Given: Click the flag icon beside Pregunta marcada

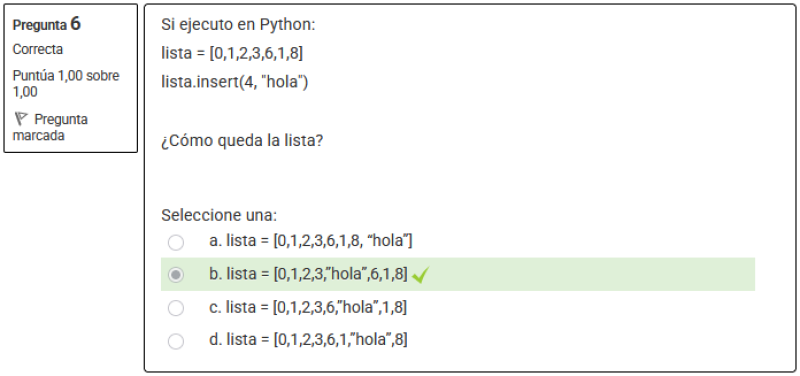Looking at the screenshot, I should tap(20, 119).
